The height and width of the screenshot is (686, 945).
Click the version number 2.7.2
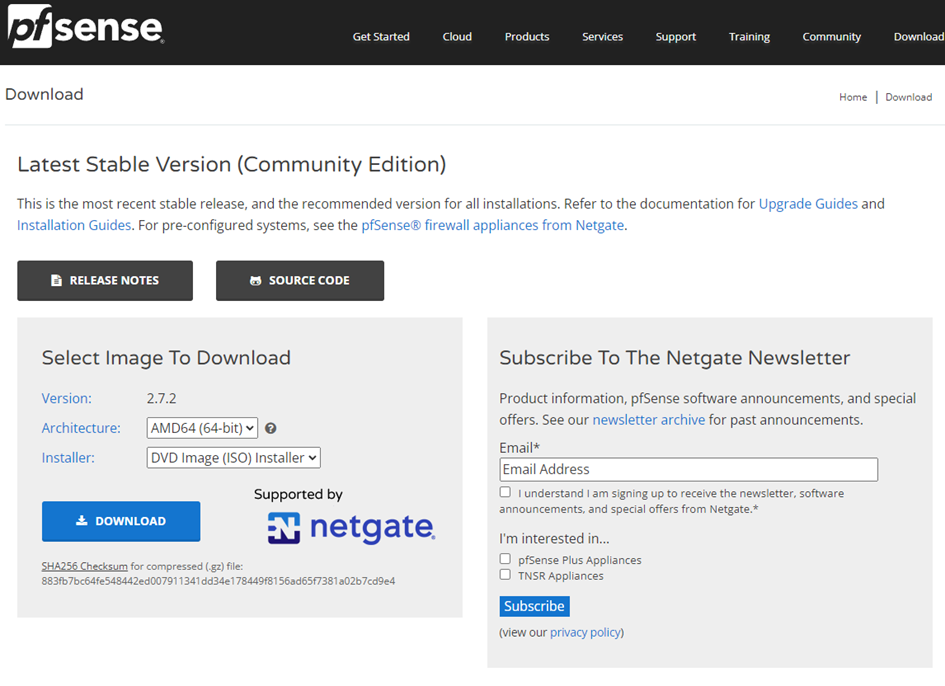click(162, 398)
